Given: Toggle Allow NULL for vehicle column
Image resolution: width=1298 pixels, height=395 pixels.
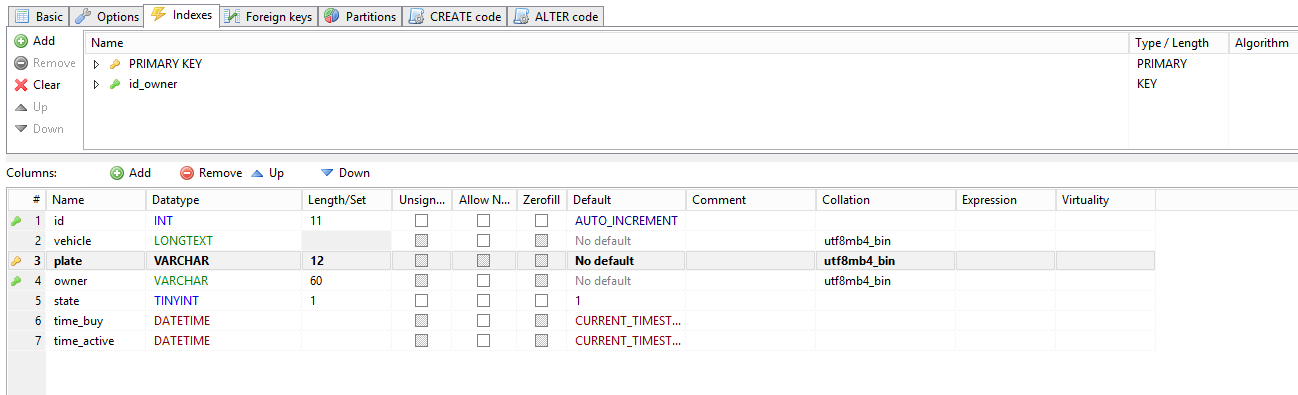Looking at the screenshot, I should (x=483, y=241).
